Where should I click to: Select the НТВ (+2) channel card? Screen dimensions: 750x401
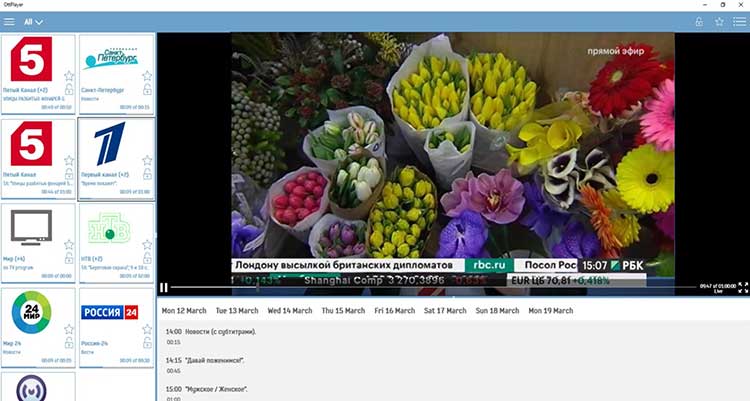tap(116, 243)
